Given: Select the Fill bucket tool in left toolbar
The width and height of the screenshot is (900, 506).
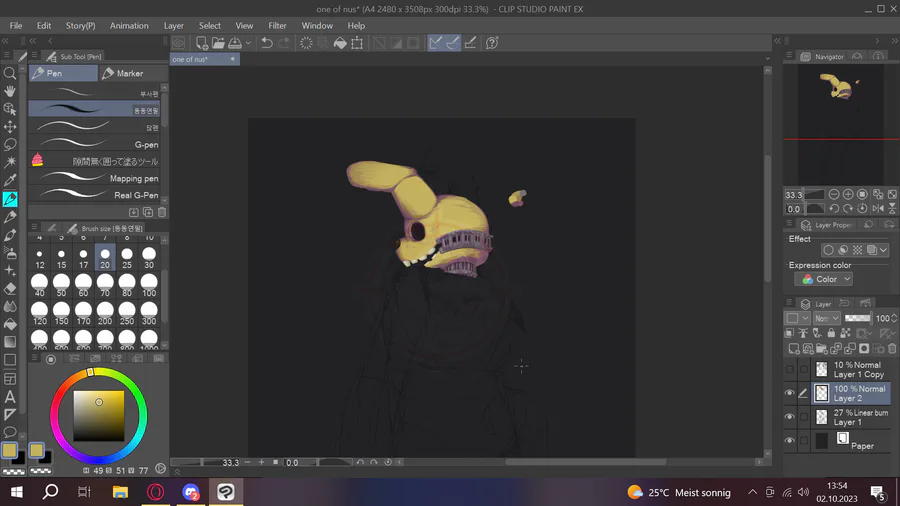Looking at the screenshot, I should (10, 324).
